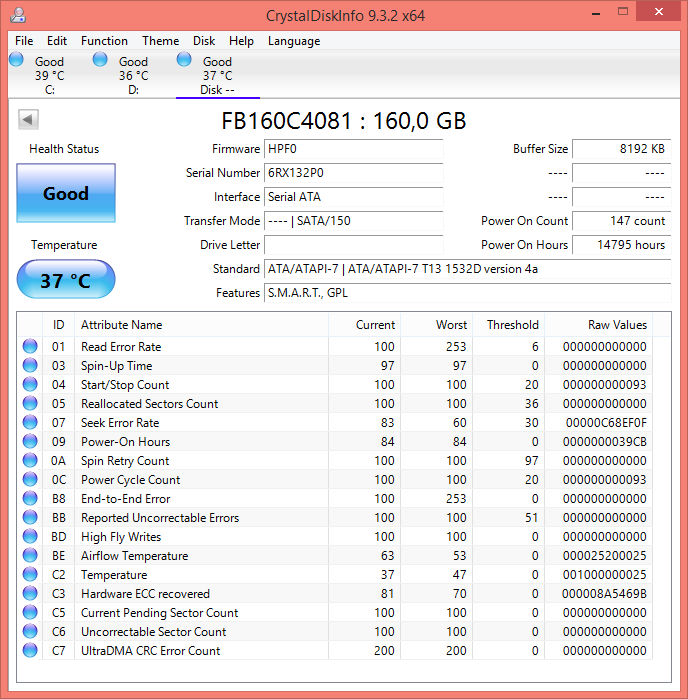688x699 pixels.
Task: Open the Edit menu
Action: click(57, 41)
